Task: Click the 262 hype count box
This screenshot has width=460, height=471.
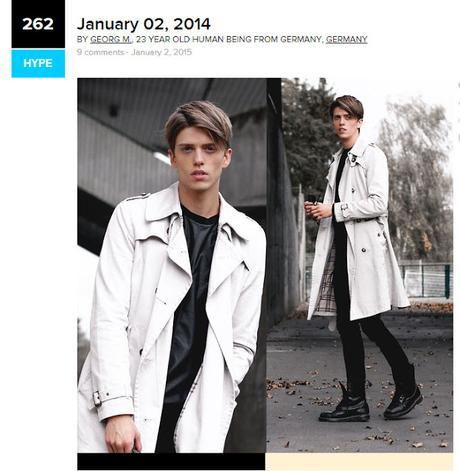Action: coord(38,24)
